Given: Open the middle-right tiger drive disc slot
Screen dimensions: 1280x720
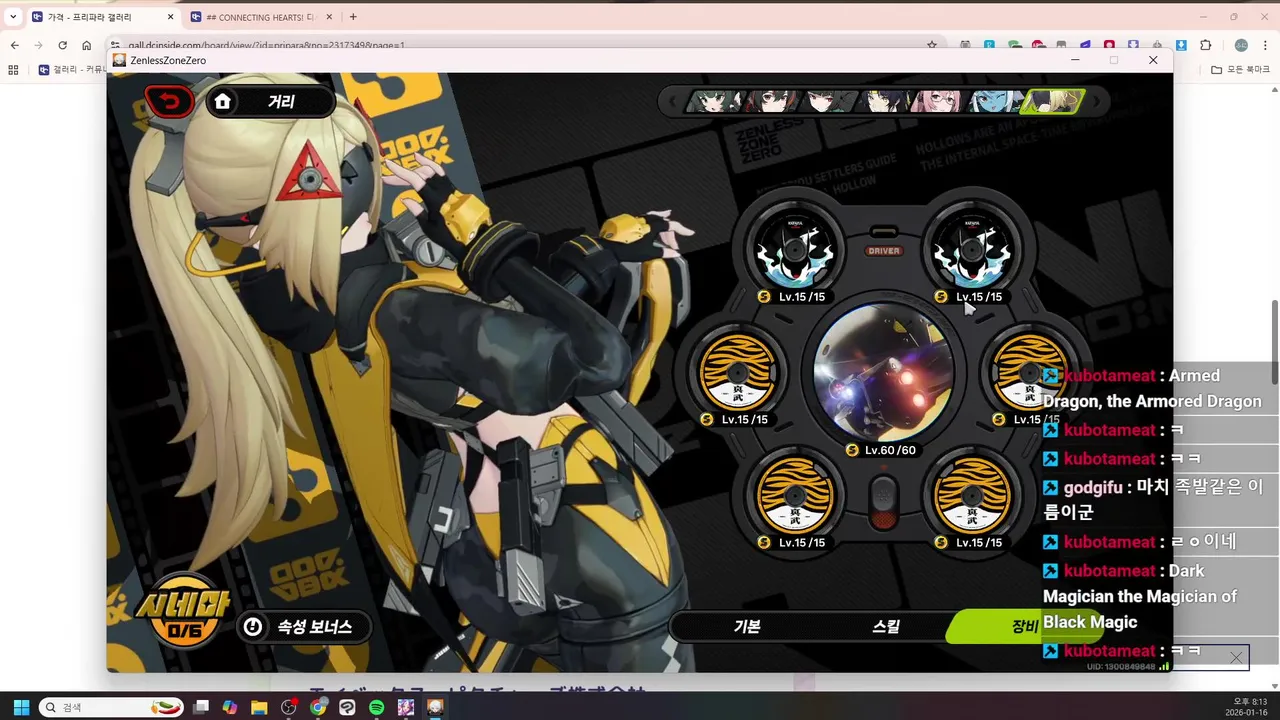Looking at the screenshot, I should pos(1029,372).
